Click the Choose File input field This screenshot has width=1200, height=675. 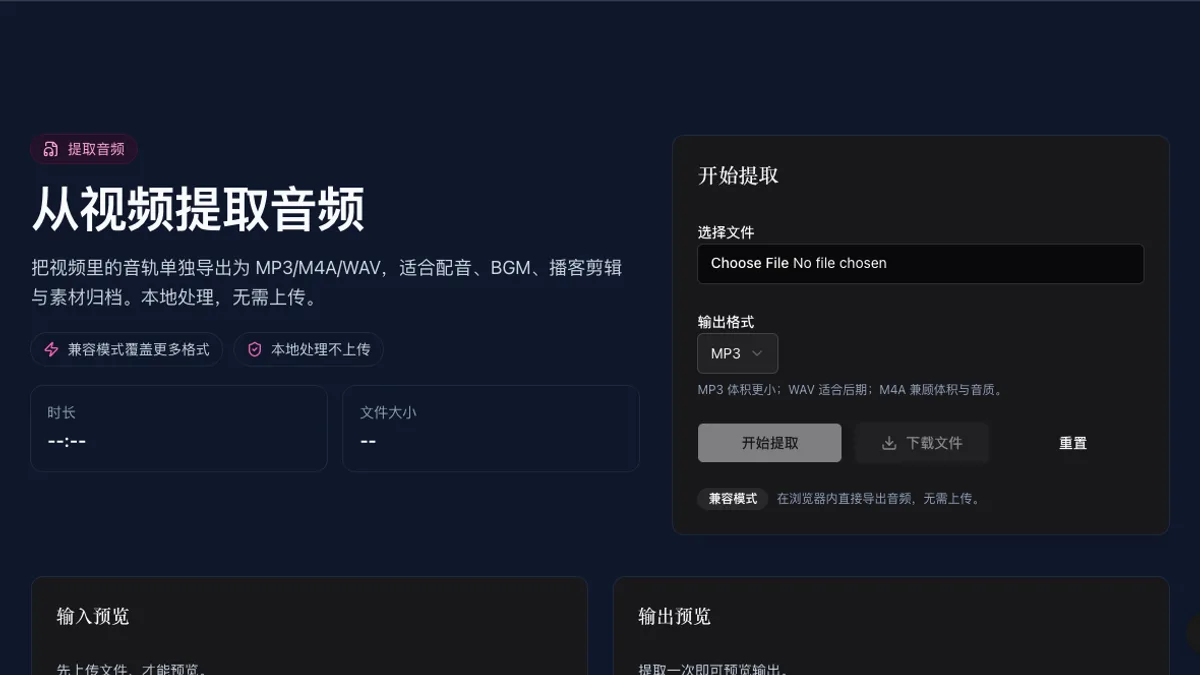tap(921, 264)
